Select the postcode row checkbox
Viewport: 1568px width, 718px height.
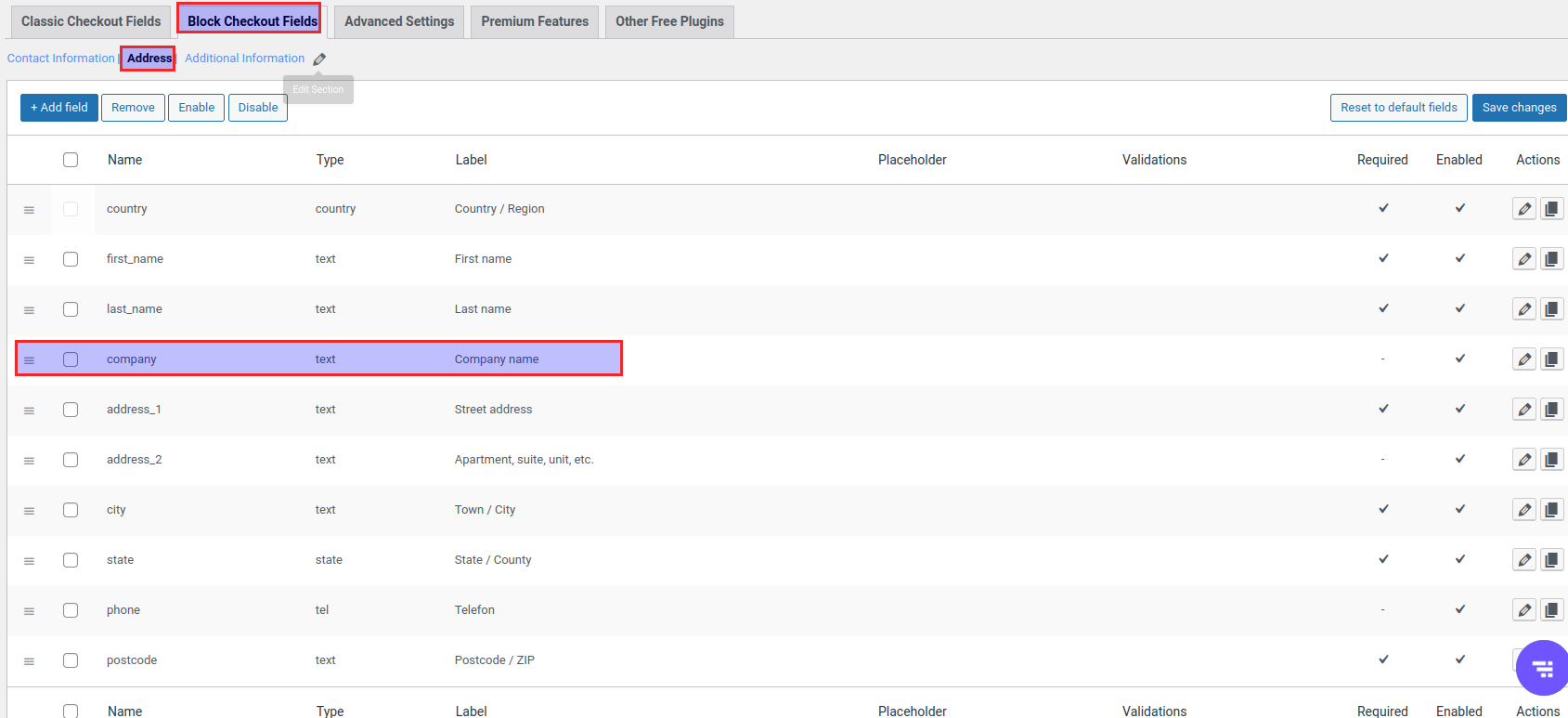coord(71,660)
